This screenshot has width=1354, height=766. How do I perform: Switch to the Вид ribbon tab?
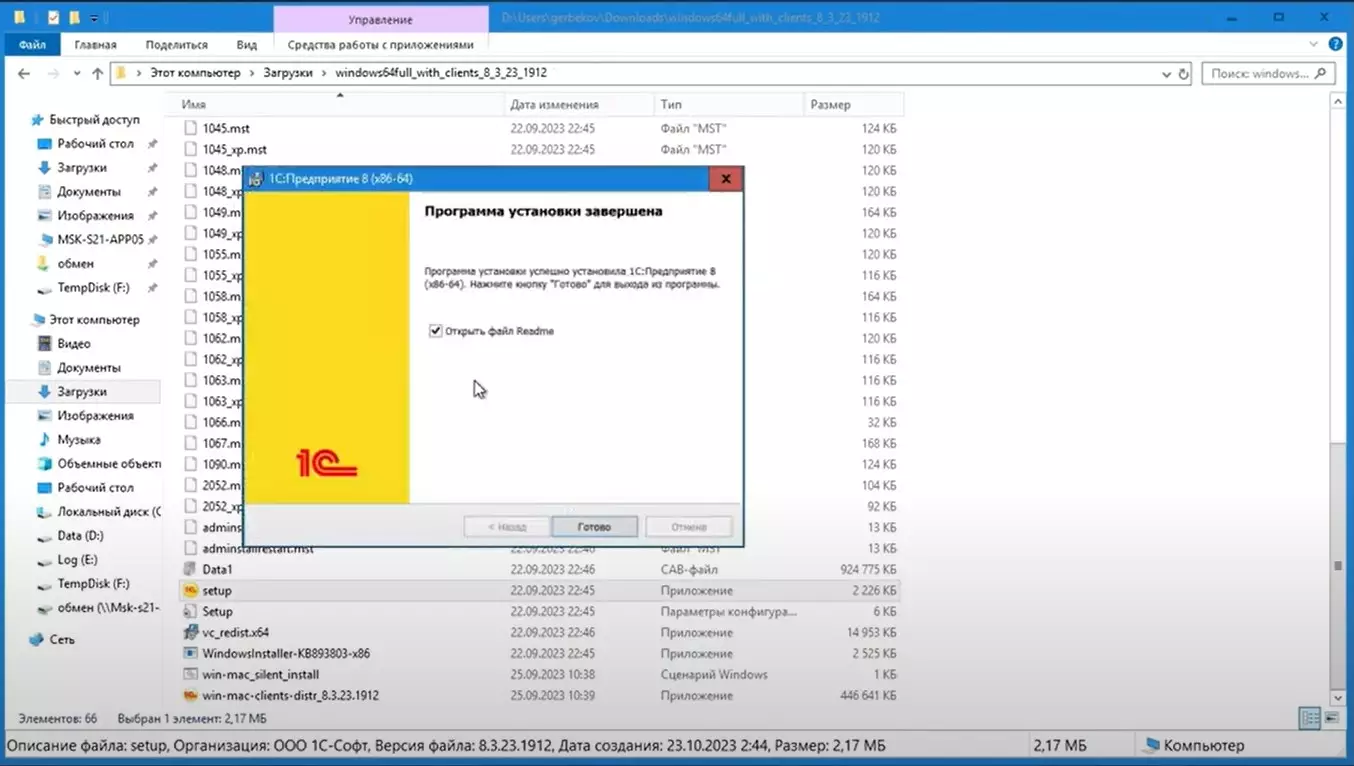coord(247,44)
